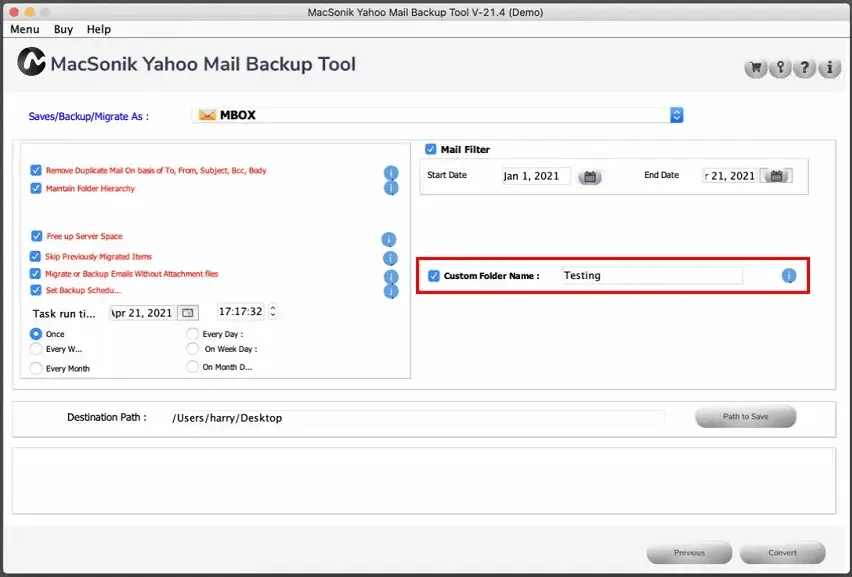The image size is (852, 577).
Task: Select the On Week Day radio button
Action: [192, 348]
